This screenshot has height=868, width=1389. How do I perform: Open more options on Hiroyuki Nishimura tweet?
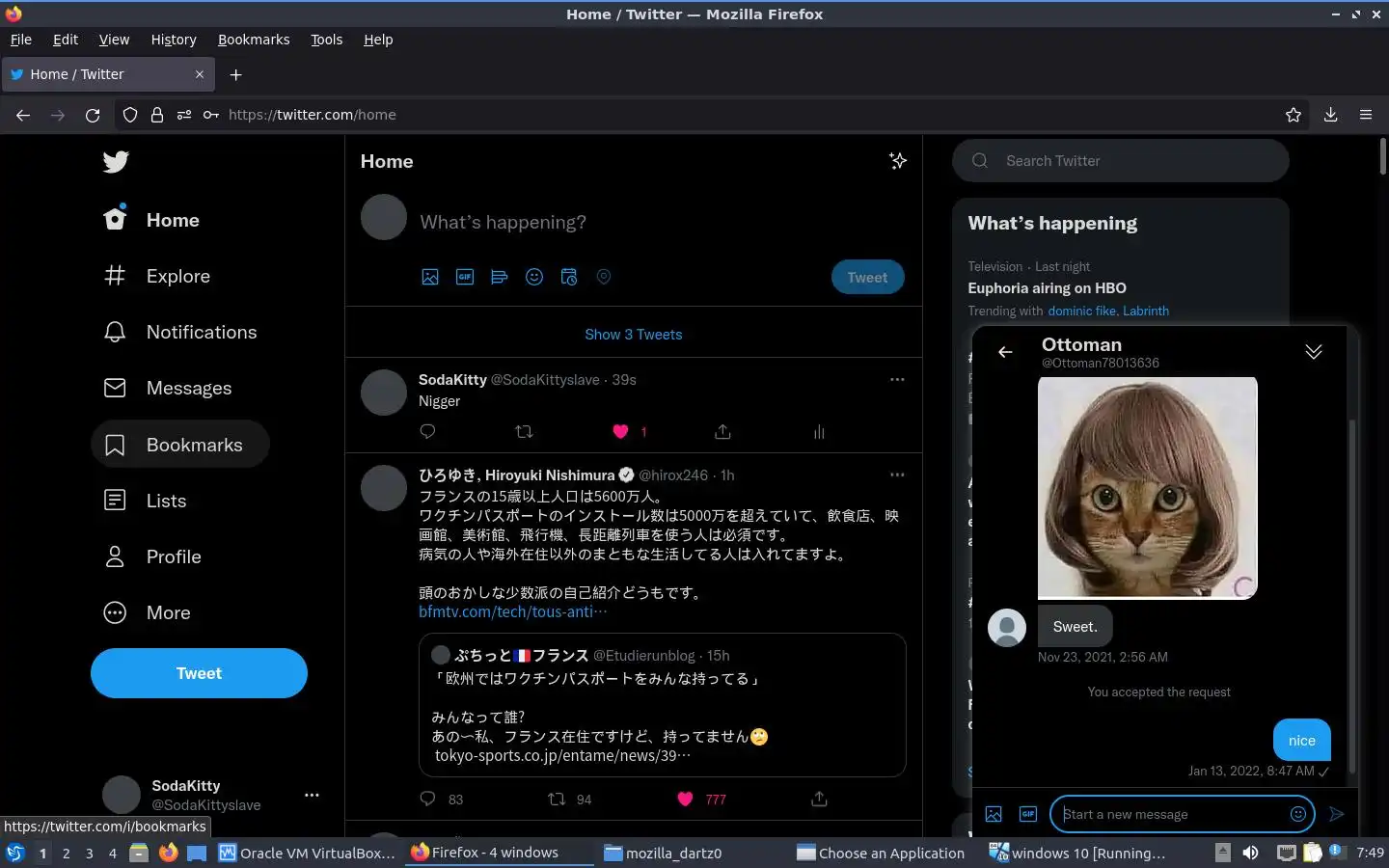click(x=897, y=475)
